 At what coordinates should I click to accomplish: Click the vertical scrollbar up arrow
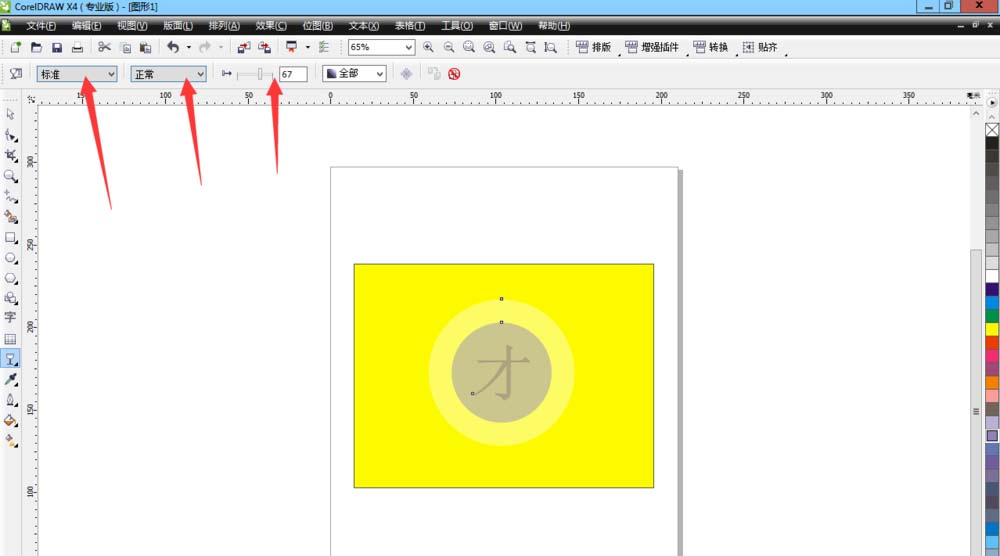pos(976,113)
